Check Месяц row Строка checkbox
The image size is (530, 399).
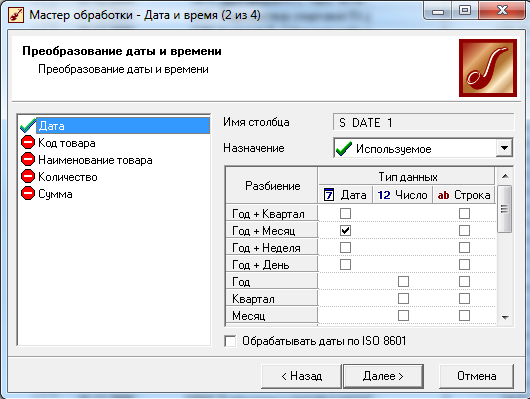[464, 315]
